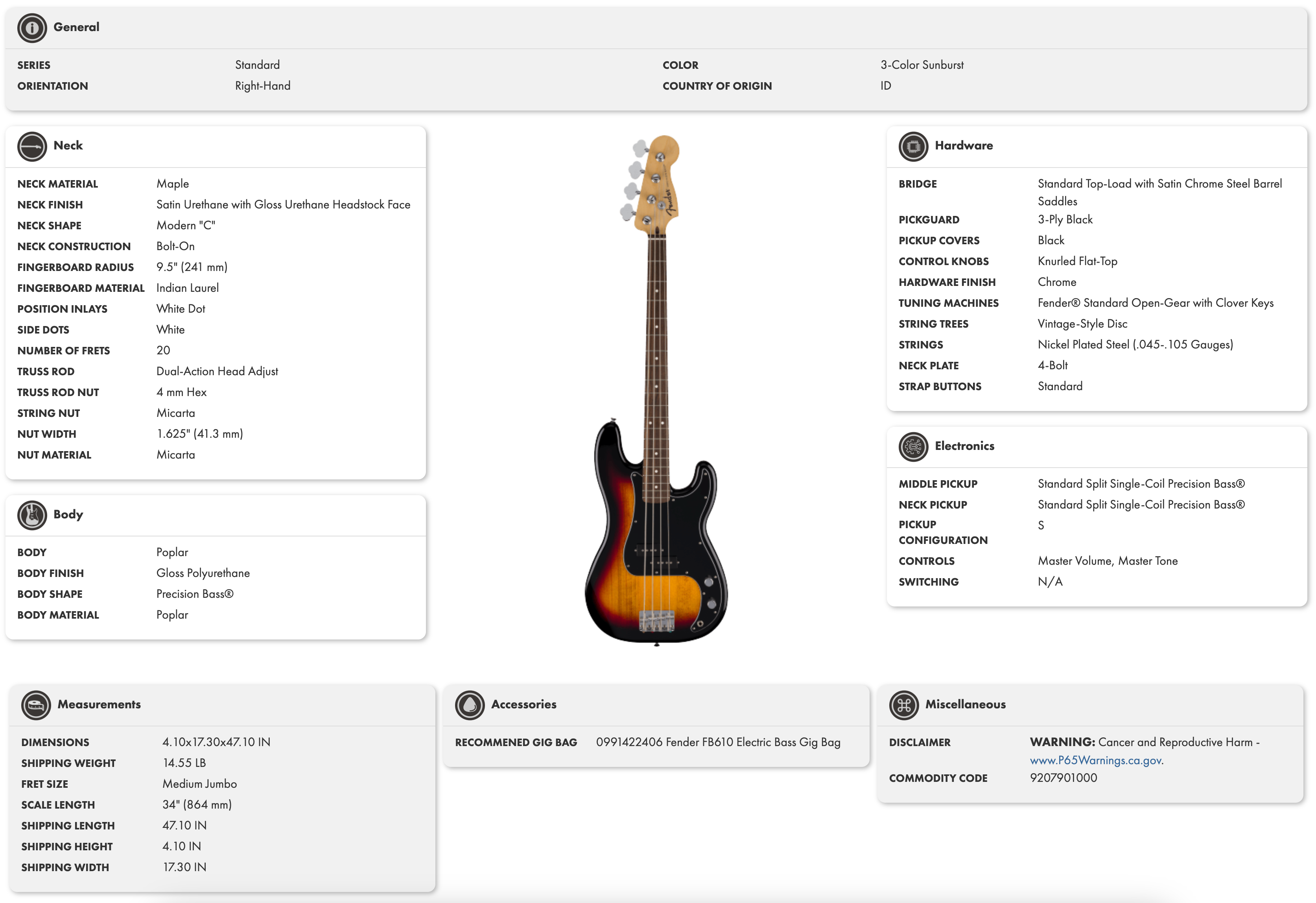Select 'Dual-Action Head Adjust' truss rod value
The image size is (1316, 903).
click(217, 371)
